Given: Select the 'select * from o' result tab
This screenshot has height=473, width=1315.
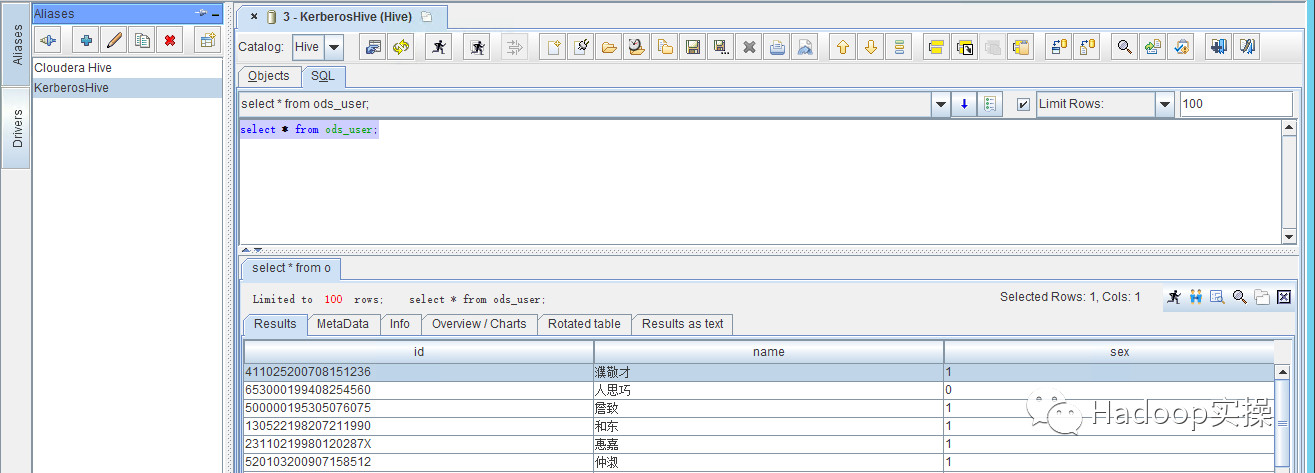Looking at the screenshot, I should coord(291,268).
